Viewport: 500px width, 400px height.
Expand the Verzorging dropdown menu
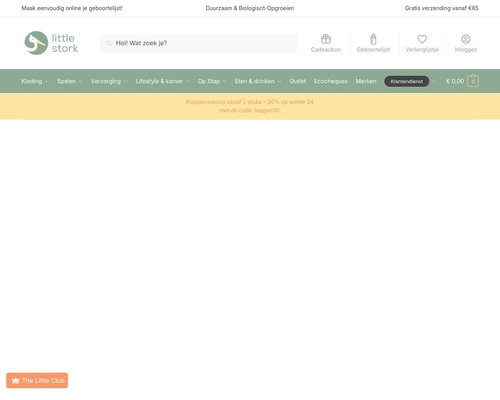click(109, 81)
